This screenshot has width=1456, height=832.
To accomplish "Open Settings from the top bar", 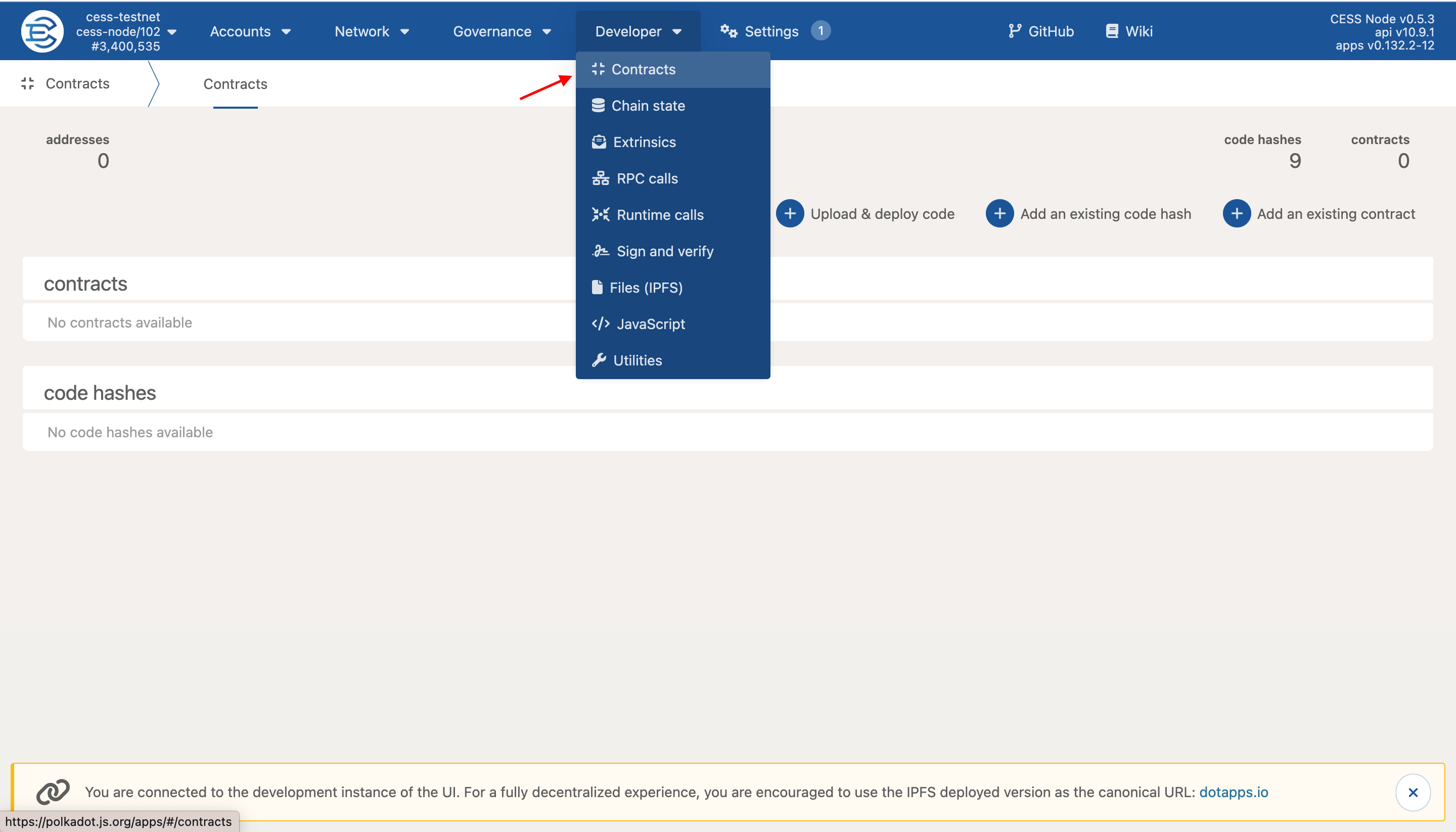I will pos(771,31).
